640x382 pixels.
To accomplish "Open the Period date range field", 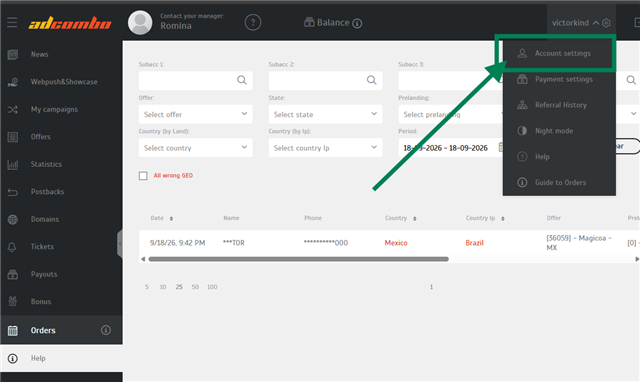I will (451, 148).
